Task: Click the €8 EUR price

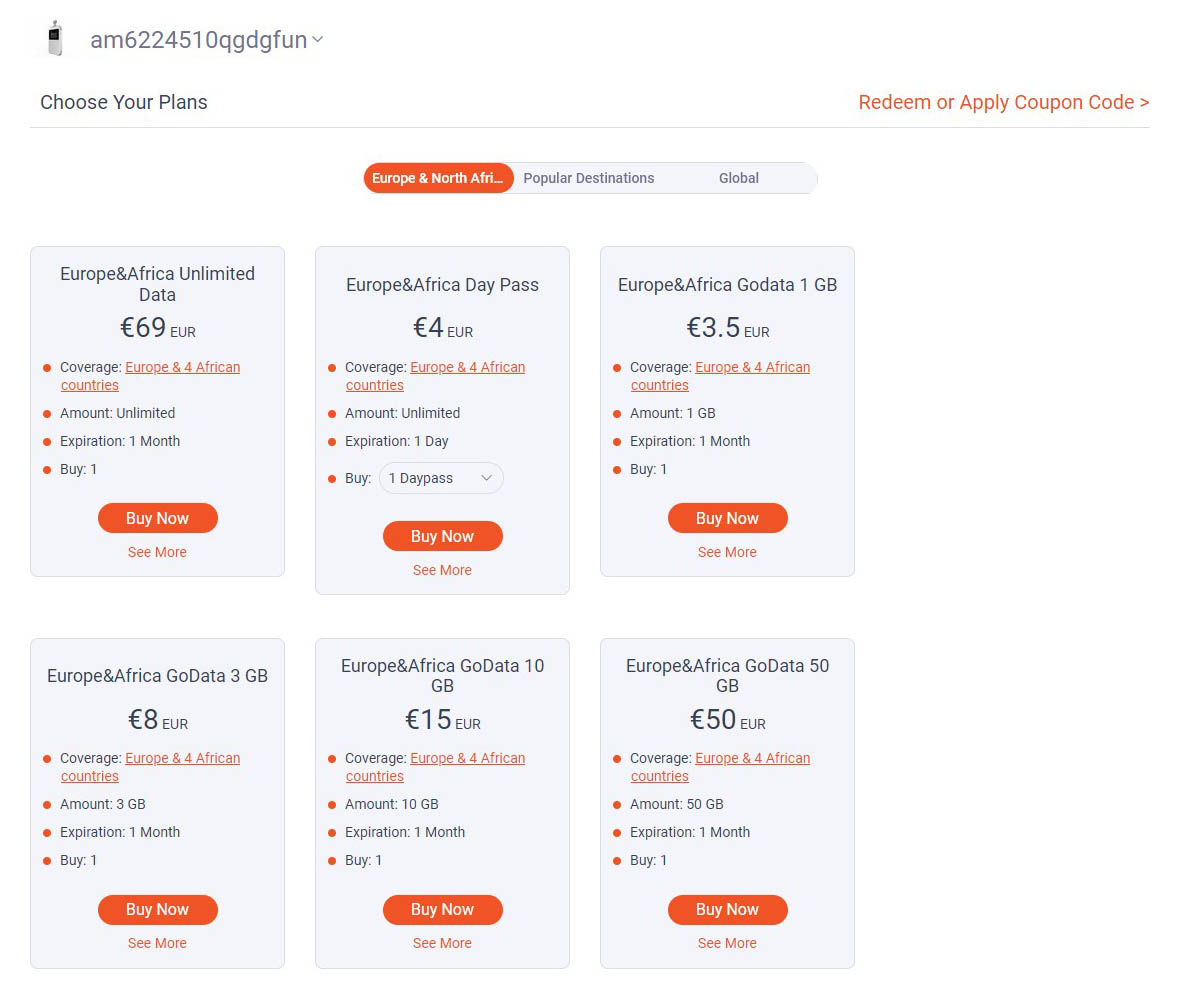Action: tap(157, 720)
